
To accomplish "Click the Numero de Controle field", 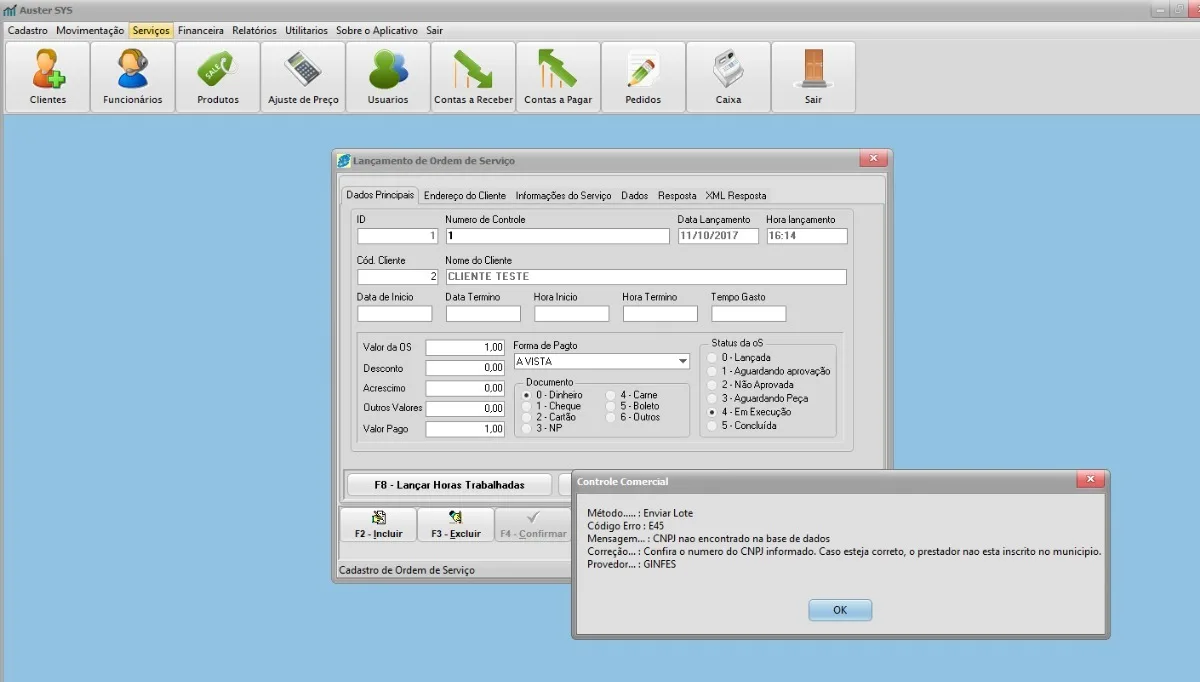I will (557, 236).
